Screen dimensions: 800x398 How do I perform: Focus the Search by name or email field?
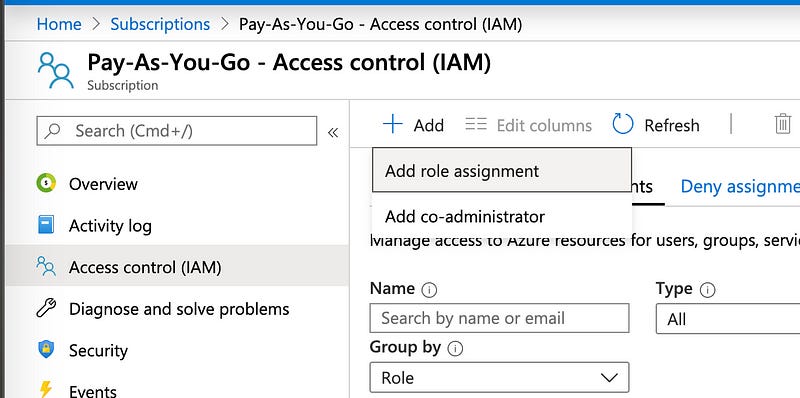(499, 318)
